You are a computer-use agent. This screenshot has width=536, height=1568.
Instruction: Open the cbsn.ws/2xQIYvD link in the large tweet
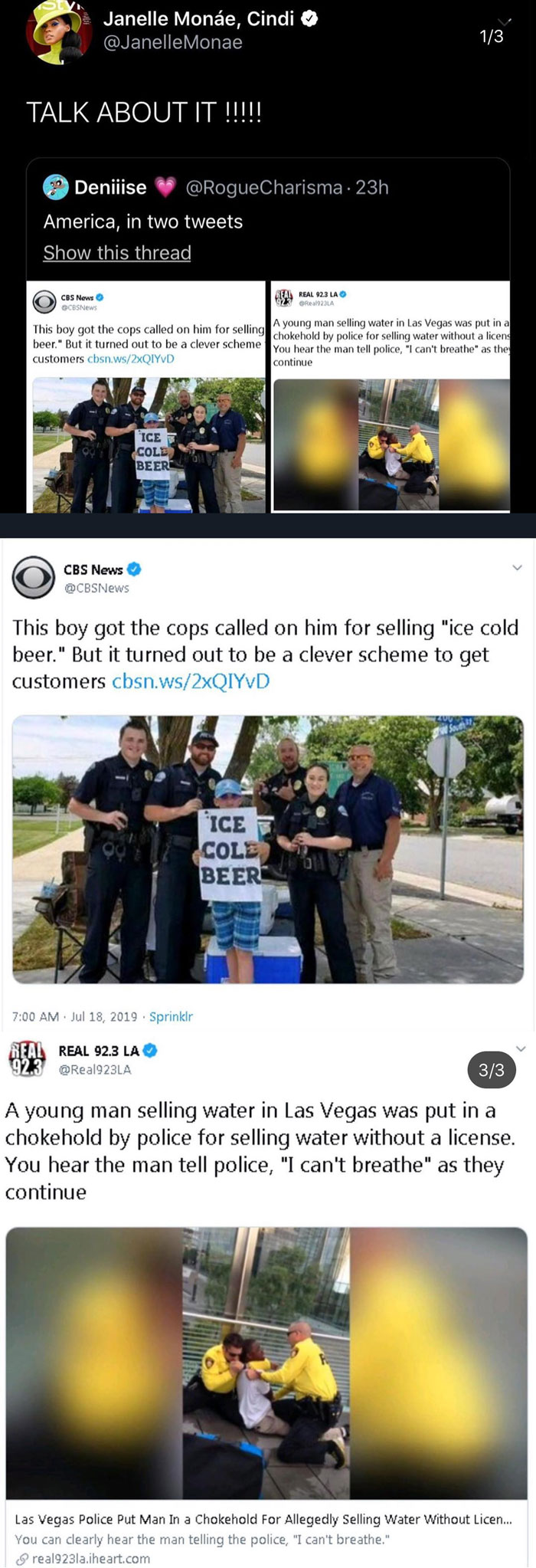point(191,681)
